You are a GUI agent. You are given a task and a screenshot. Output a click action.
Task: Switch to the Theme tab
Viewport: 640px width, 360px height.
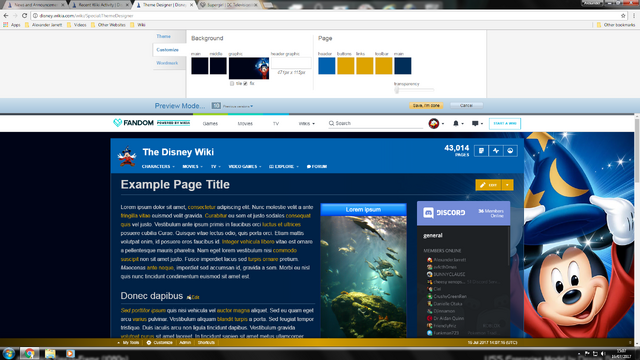163,36
